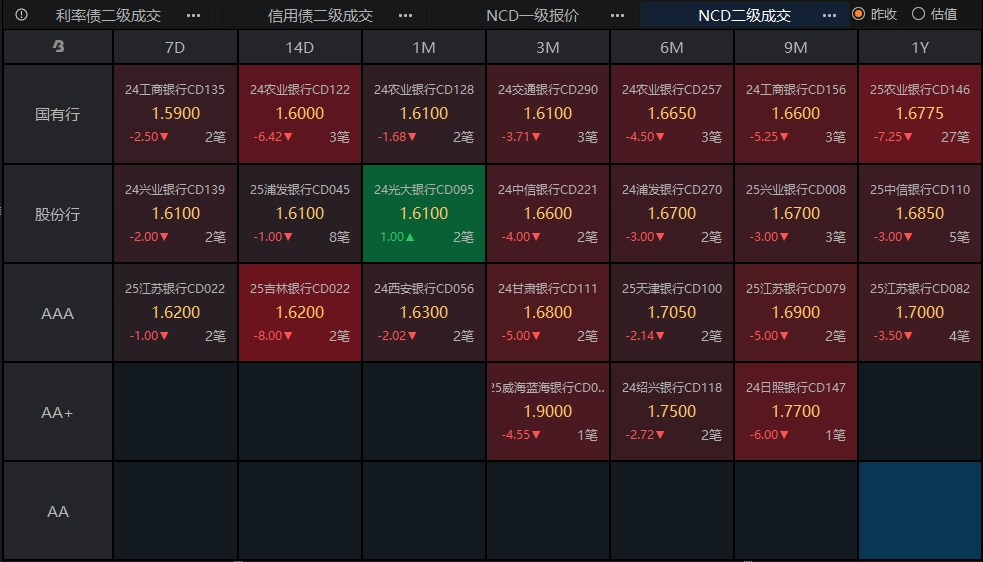Open the 24农业银行CD128 cell
This screenshot has width=983, height=562.
424,114
